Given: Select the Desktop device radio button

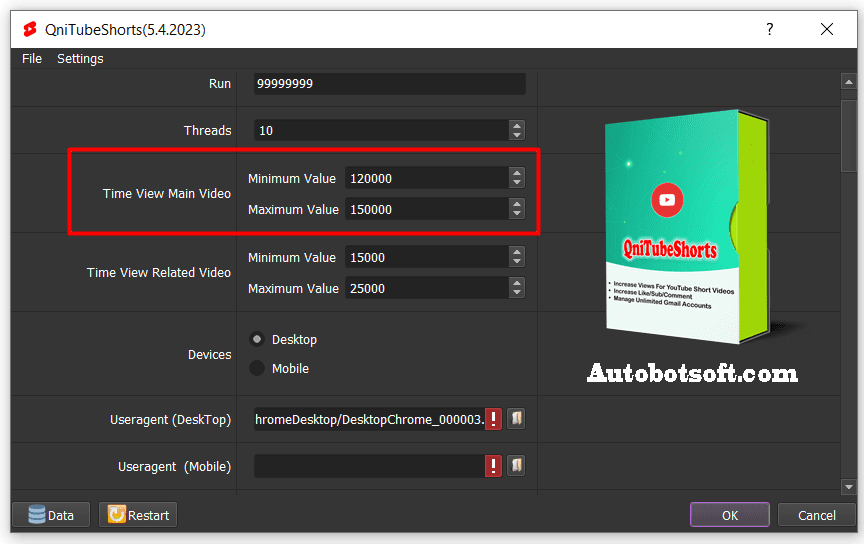Looking at the screenshot, I should pos(257,339).
